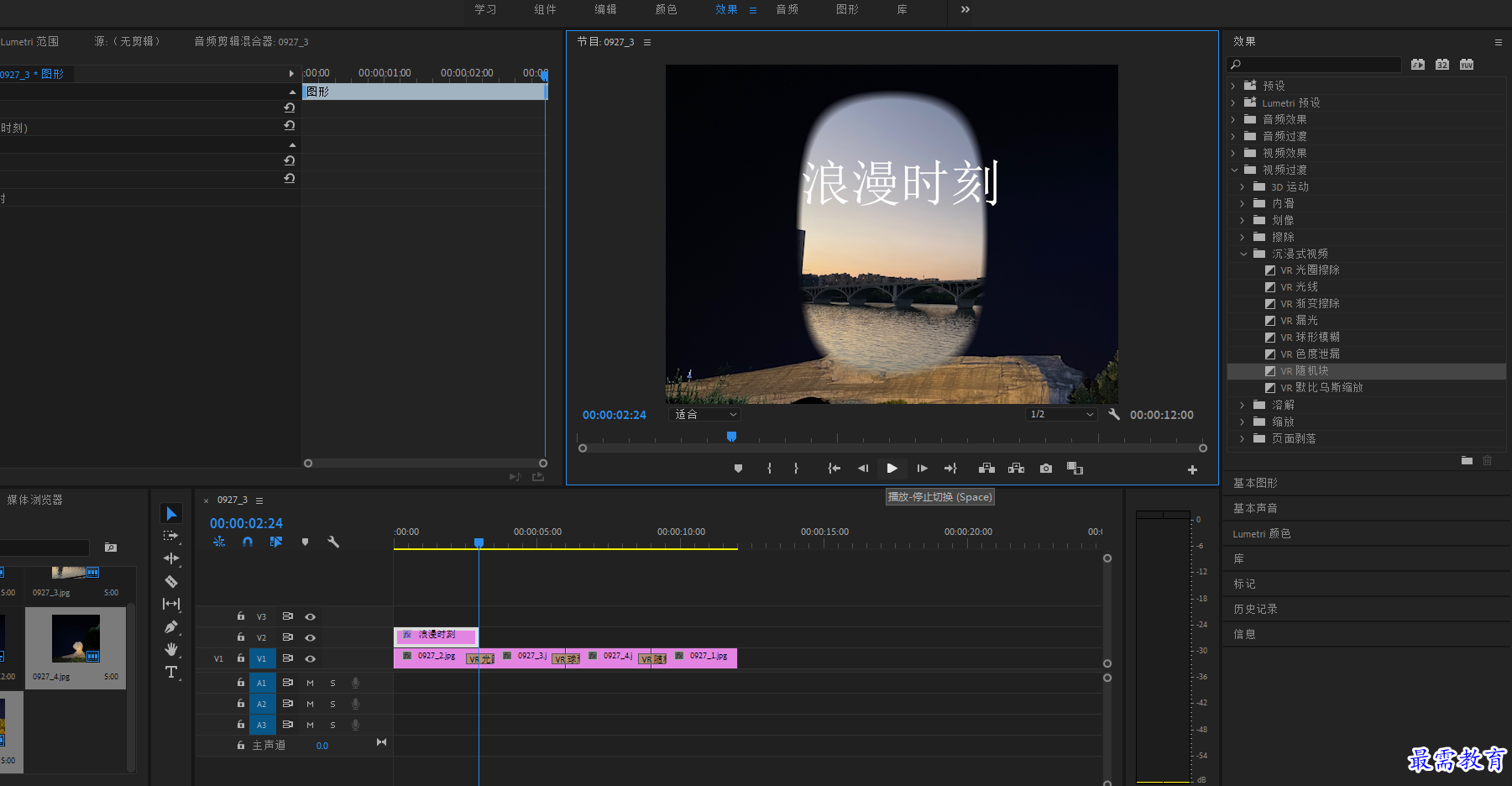The height and width of the screenshot is (786, 1512).
Task: Select the Razor tool
Action: (x=171, y=581)
